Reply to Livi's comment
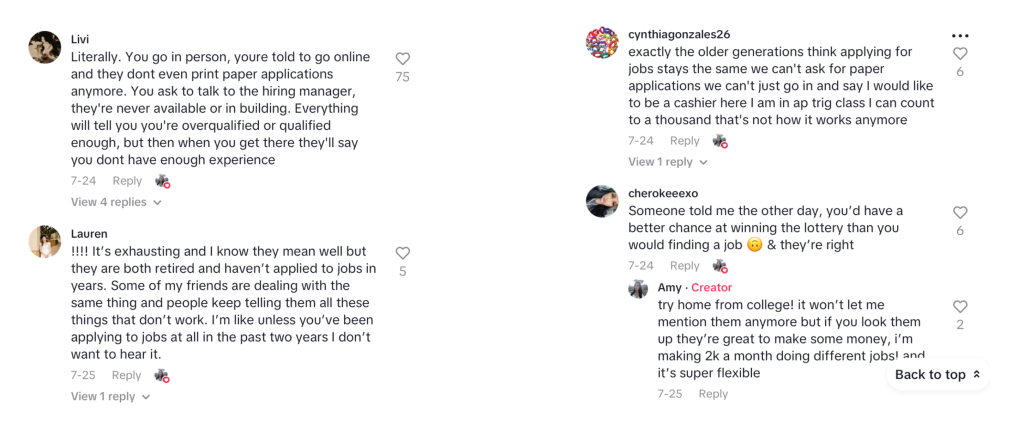 pyautogui.click(x=127, y=181)
